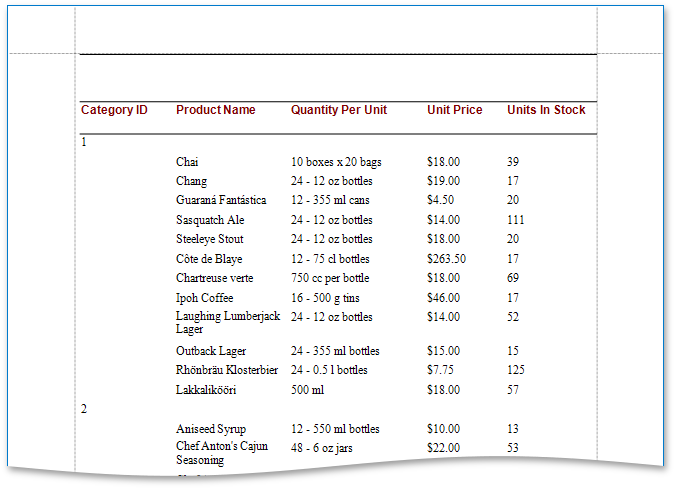The height and width of the screenshot is (491, 677).
Task: Select the Aniseed Syrup product name
Action: pyautogui.click(x=212, y=429)
